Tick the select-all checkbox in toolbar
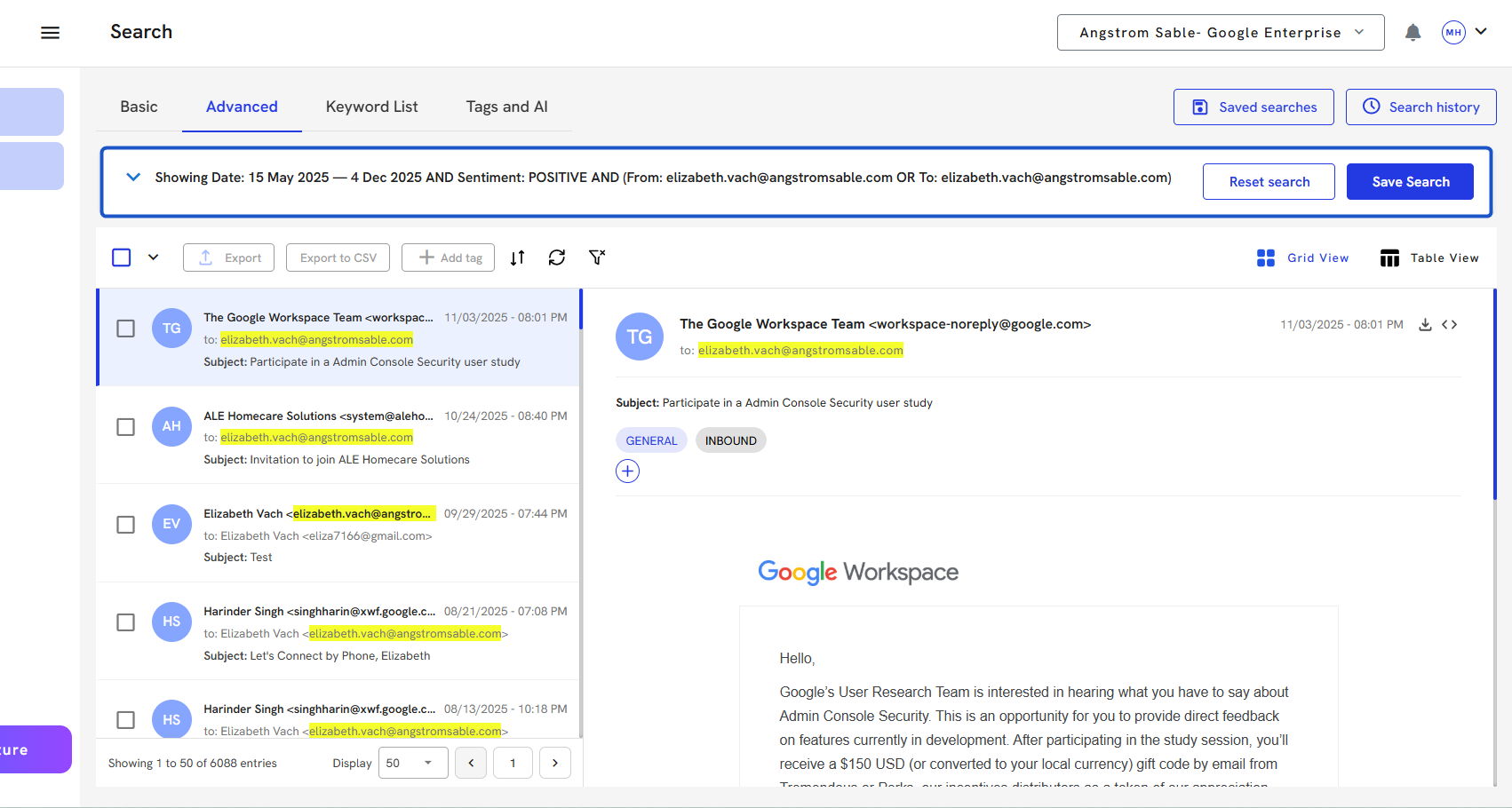The width and height of the screenshot is (1512, 808). click(122, 257)
